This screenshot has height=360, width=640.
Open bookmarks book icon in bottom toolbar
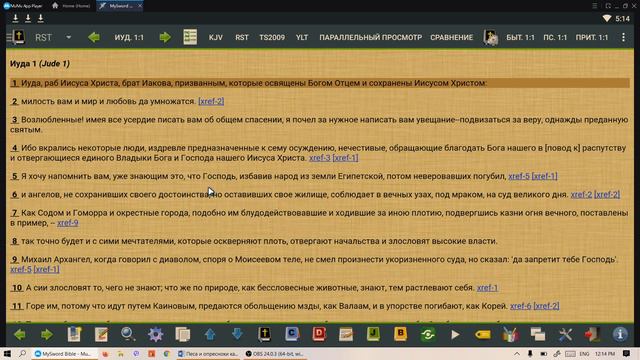[x=74, y=334]
